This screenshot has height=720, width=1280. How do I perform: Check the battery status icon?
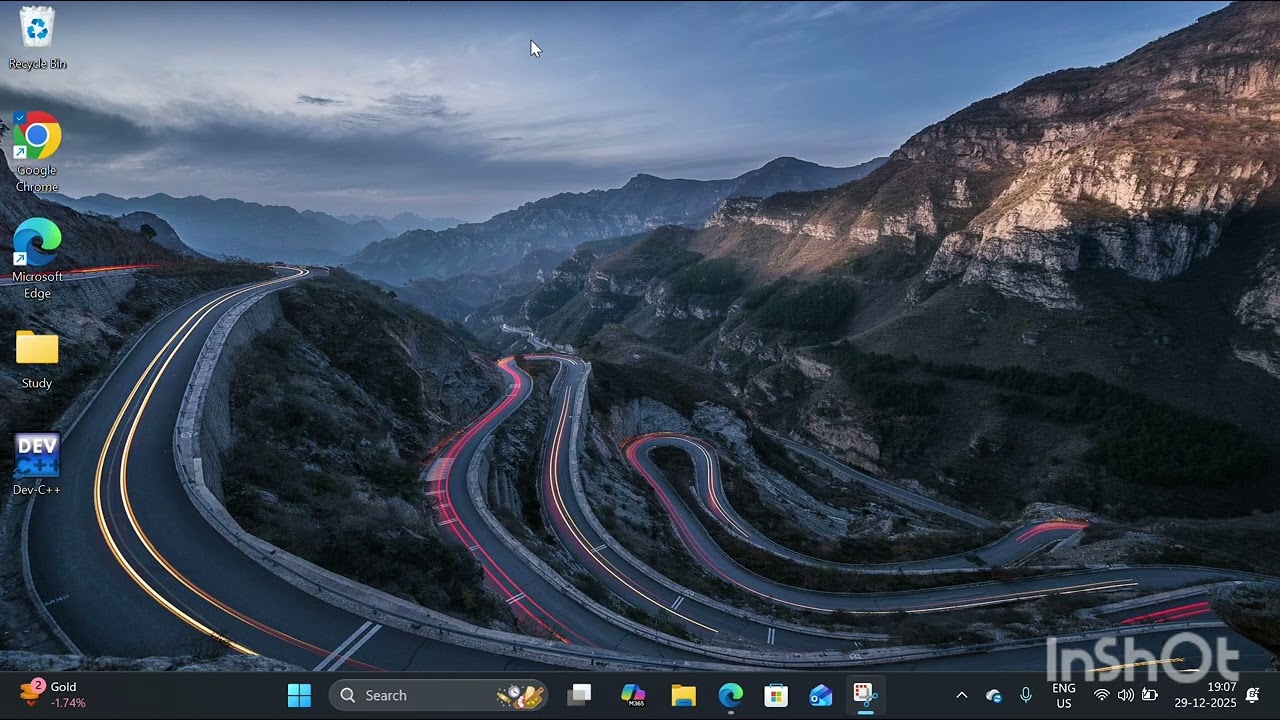pyautogui.click(x=1150, y=695)
